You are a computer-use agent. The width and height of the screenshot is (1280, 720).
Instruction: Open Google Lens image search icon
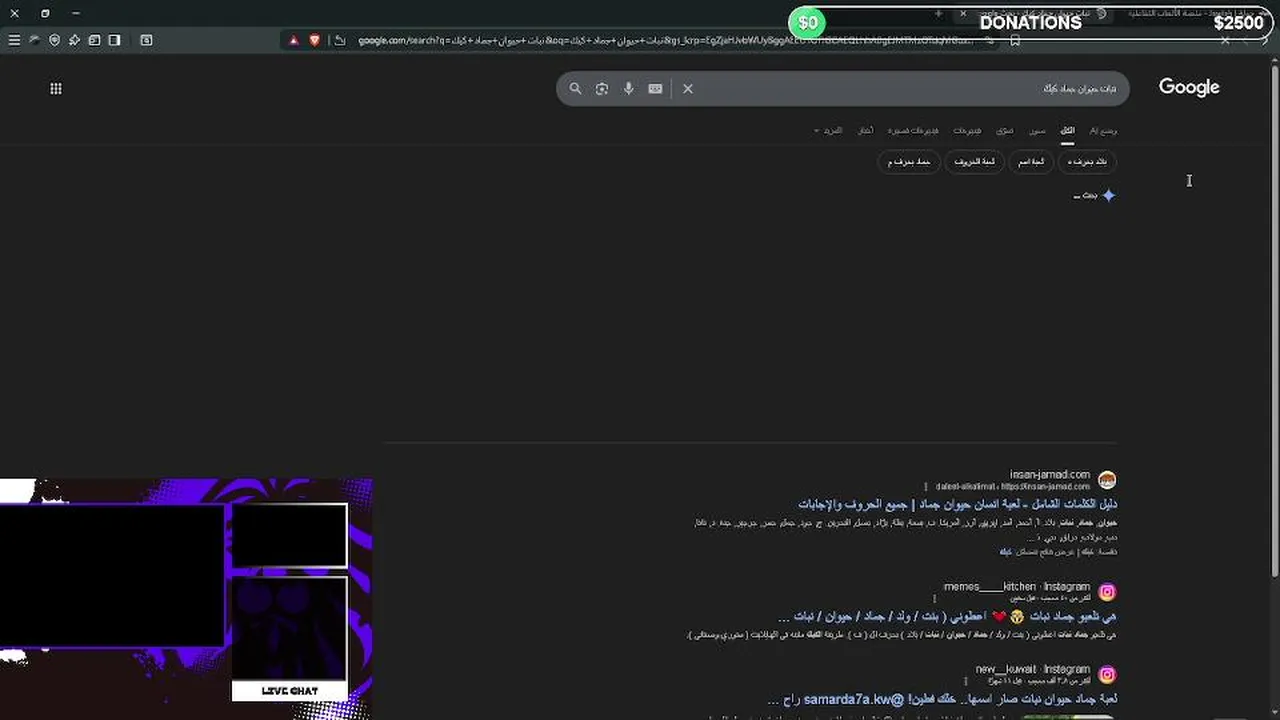601,88
